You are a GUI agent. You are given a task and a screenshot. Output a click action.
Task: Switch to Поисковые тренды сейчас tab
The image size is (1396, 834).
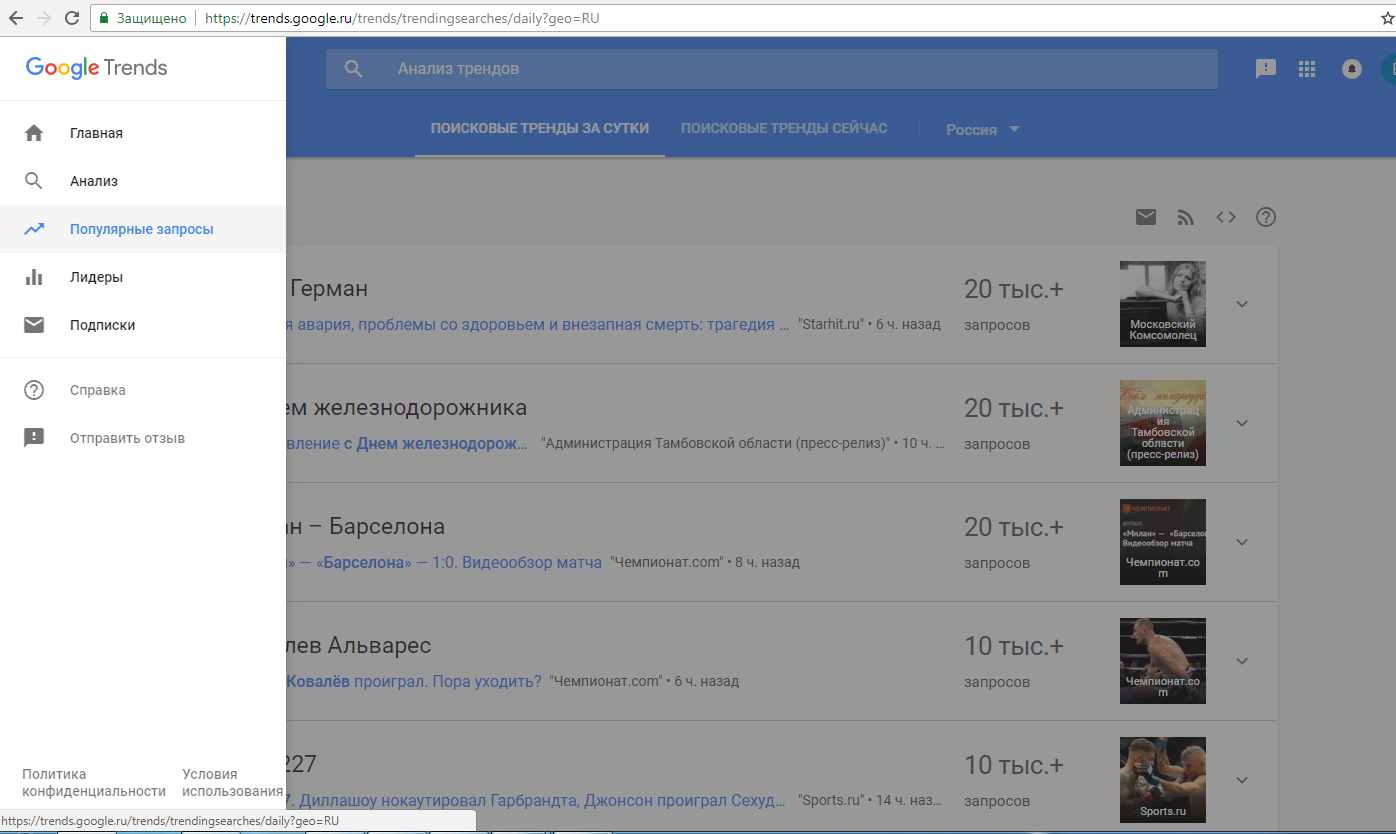[x=783, y=128]
